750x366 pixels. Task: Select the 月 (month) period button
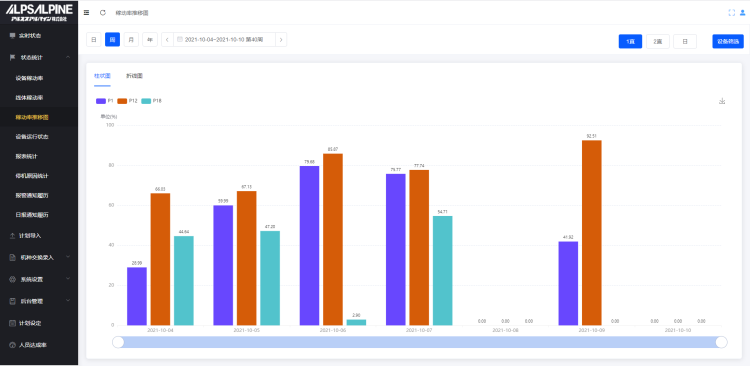click(x=131, y=40)
